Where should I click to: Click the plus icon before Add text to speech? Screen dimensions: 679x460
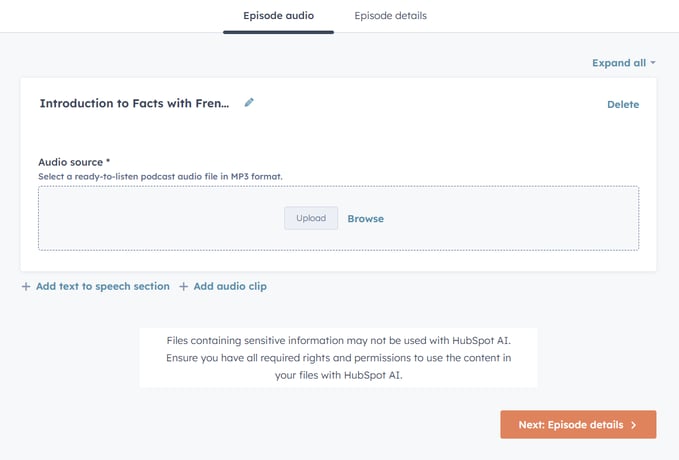coord(26,287)
